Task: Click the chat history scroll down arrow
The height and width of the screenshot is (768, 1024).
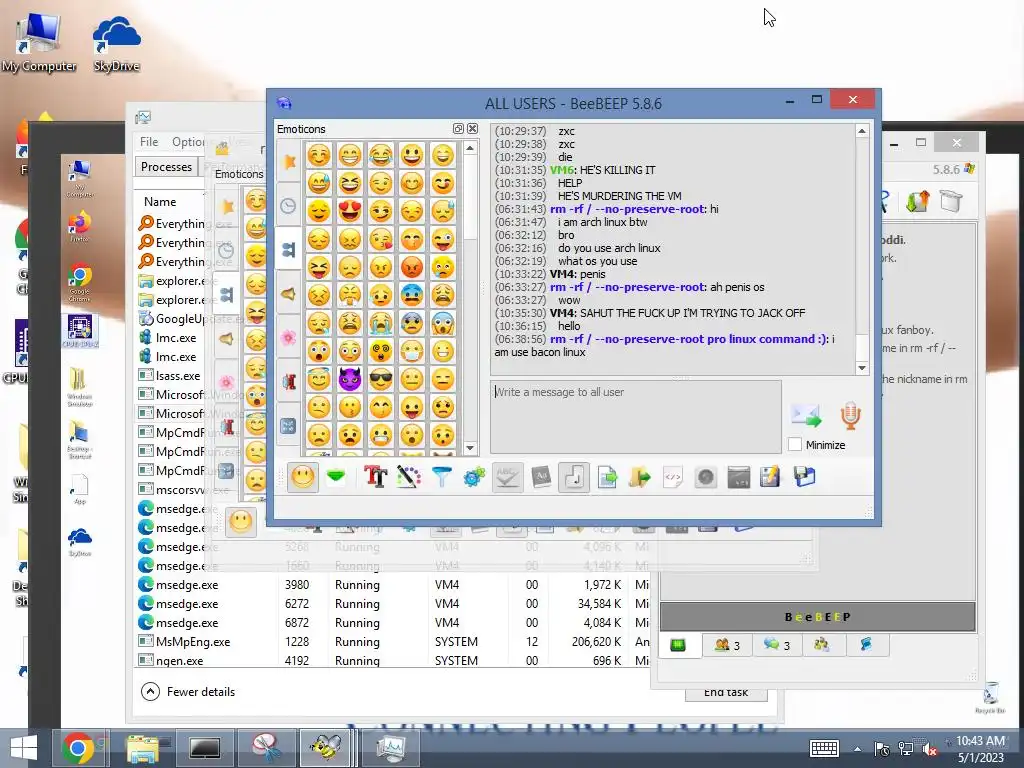Action: [x=862, y=368]
